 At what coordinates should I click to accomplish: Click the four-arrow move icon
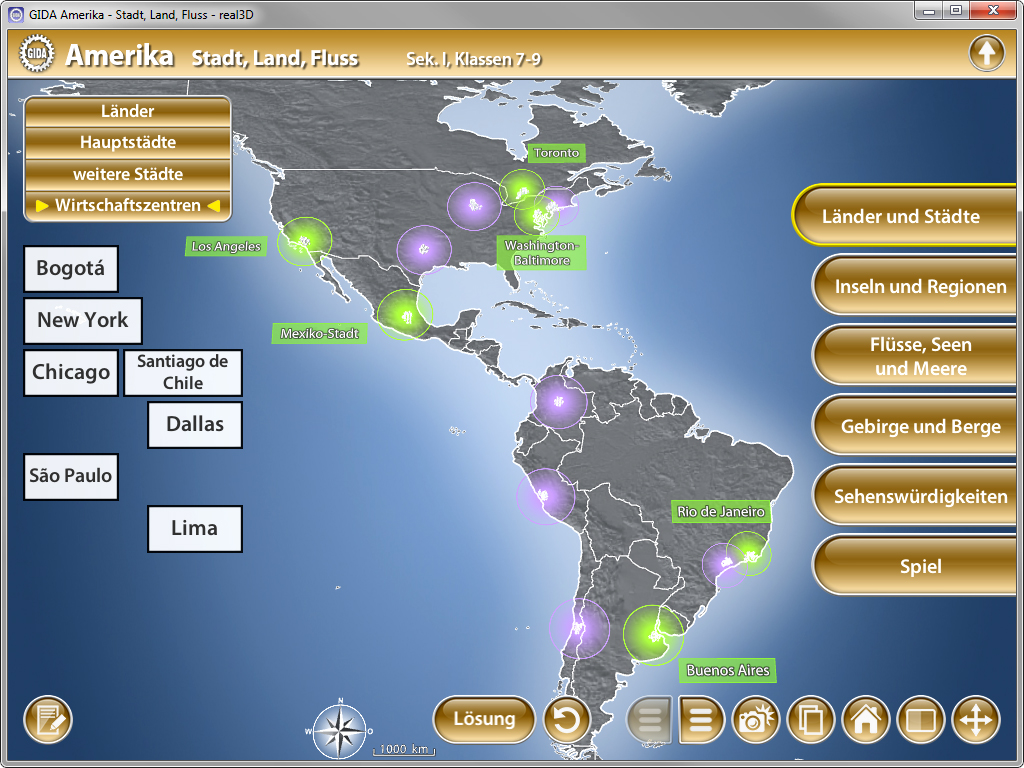coord(975,719)
